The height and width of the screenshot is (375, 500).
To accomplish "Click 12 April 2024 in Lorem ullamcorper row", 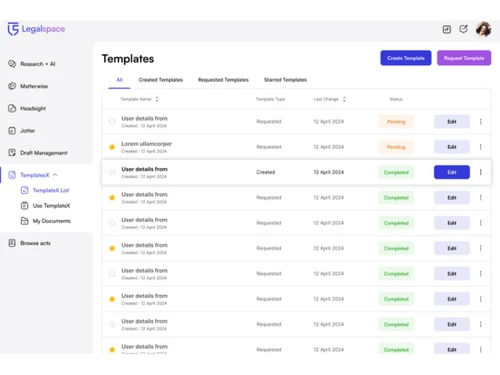I will (x=329, y=147).
